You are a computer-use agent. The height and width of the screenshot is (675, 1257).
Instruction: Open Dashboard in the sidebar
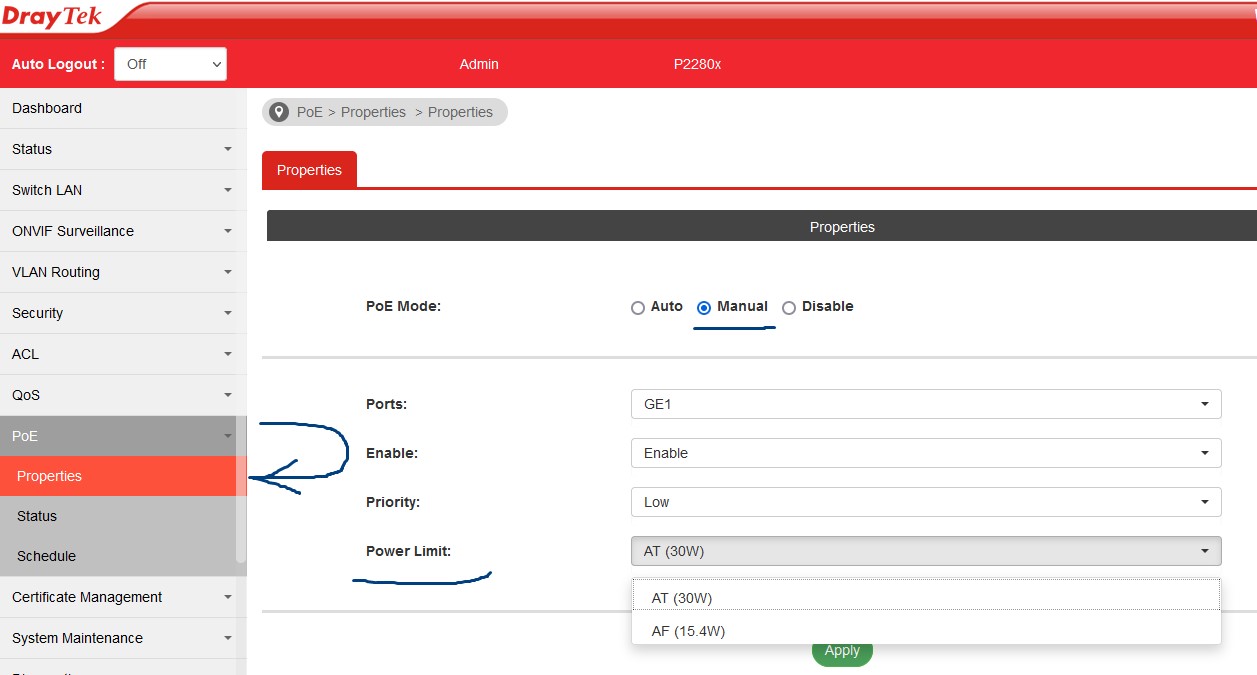click(47, 108)
